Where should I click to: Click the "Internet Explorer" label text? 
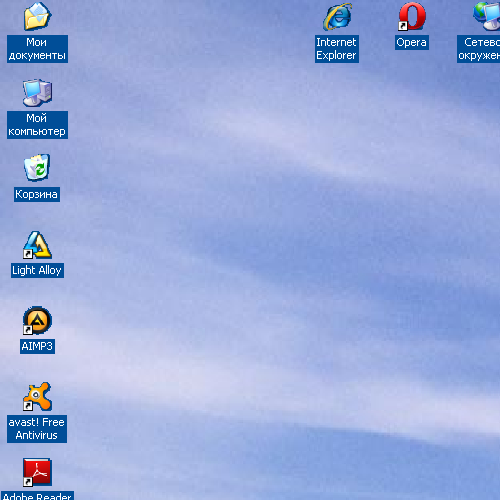pyautogui.click(x=337, y=49)
